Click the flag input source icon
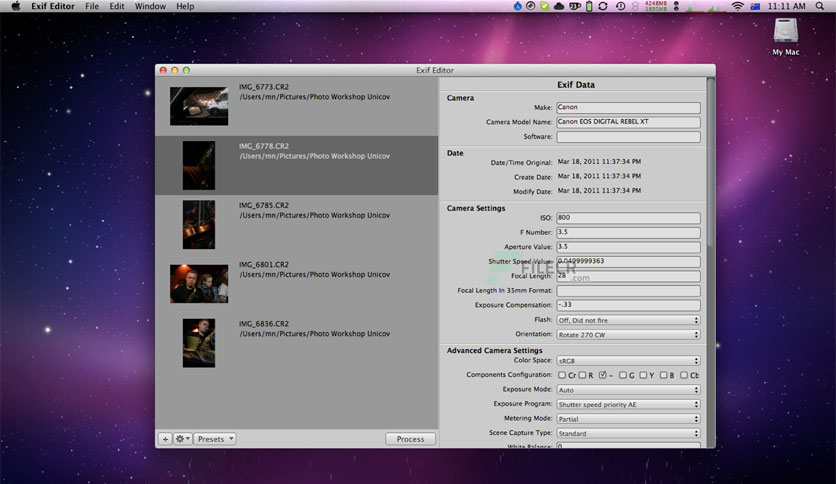 point(755,6)
